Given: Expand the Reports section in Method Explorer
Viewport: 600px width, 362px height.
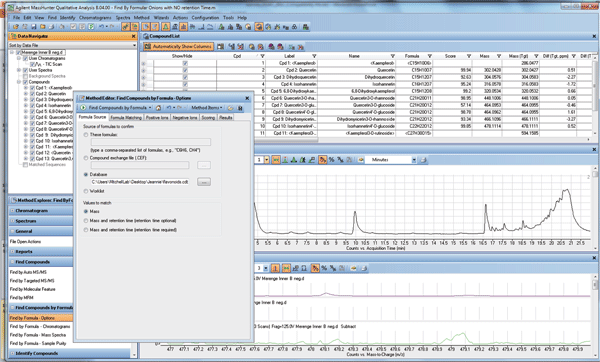Looking at the screenshot, I should click(12, 252).
